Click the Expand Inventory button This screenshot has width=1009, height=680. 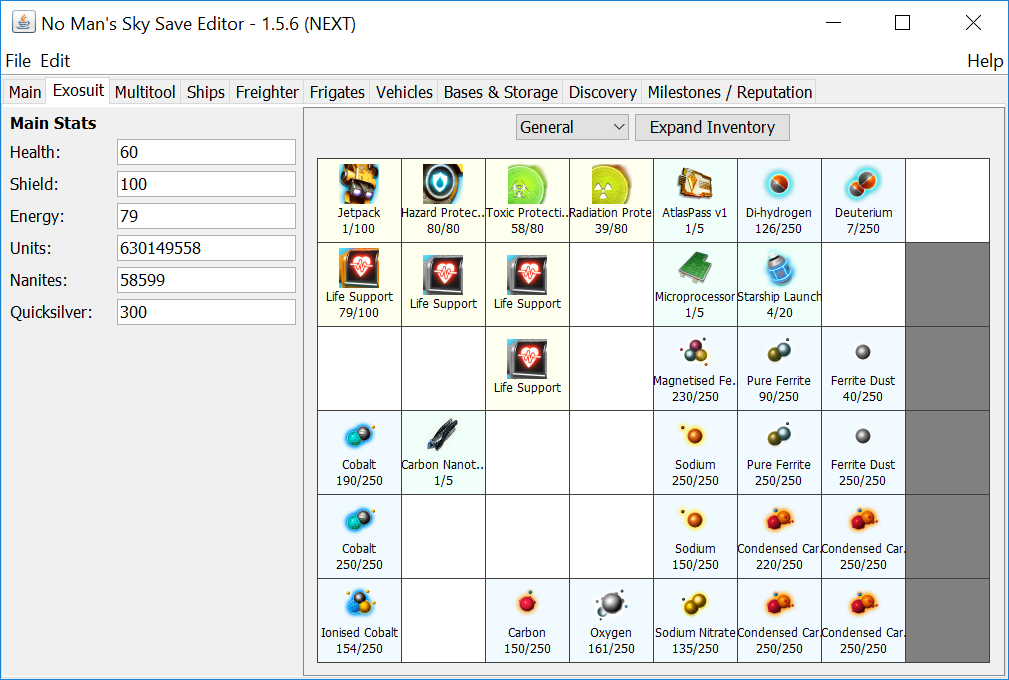[712, 127]
